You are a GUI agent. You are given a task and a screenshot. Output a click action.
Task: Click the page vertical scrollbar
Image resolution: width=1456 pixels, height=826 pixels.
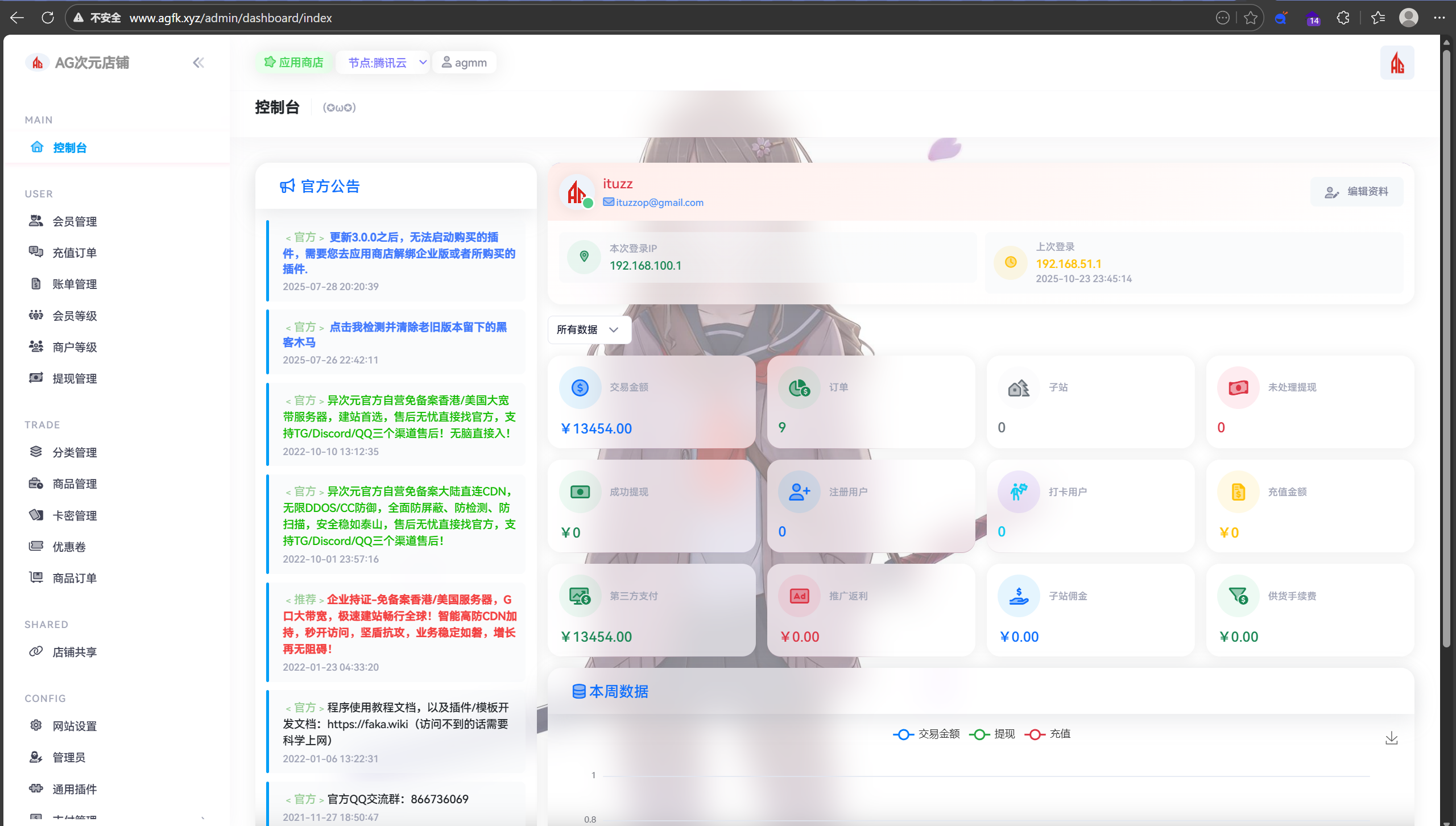(x=1446, y=341)
